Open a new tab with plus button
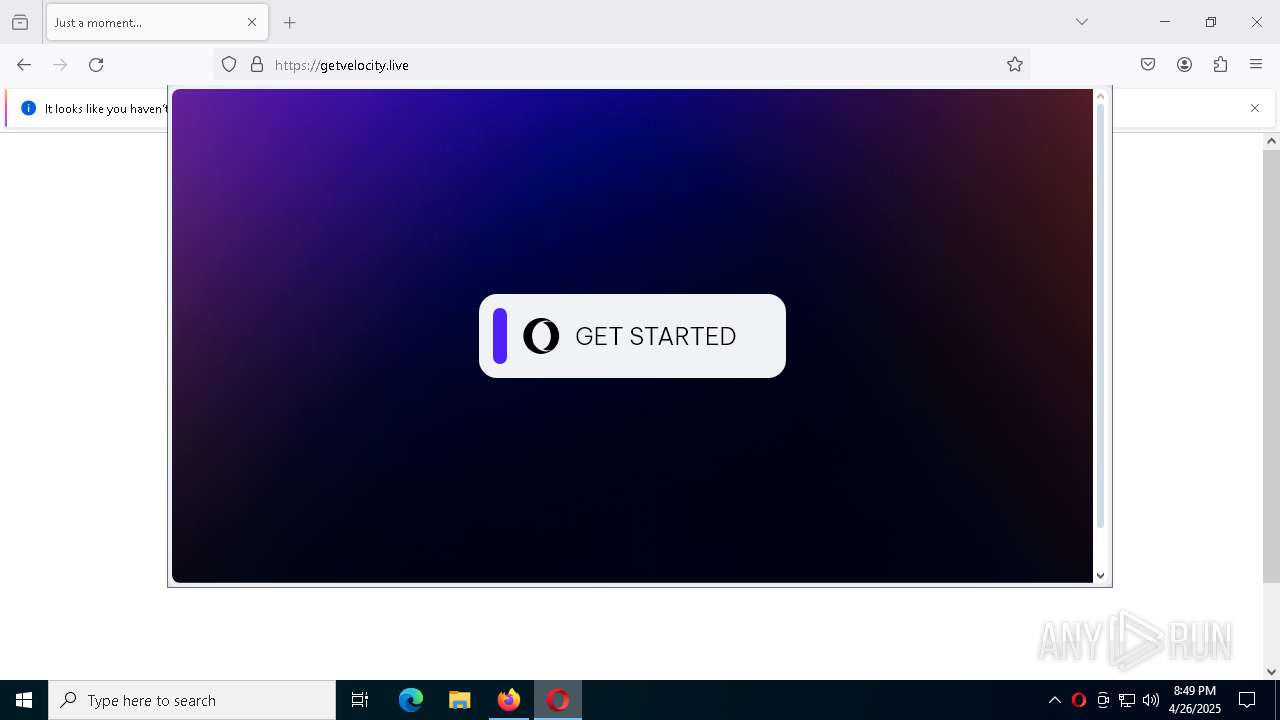The width and height of the screenshot is (1280, 720). [290, 22]
